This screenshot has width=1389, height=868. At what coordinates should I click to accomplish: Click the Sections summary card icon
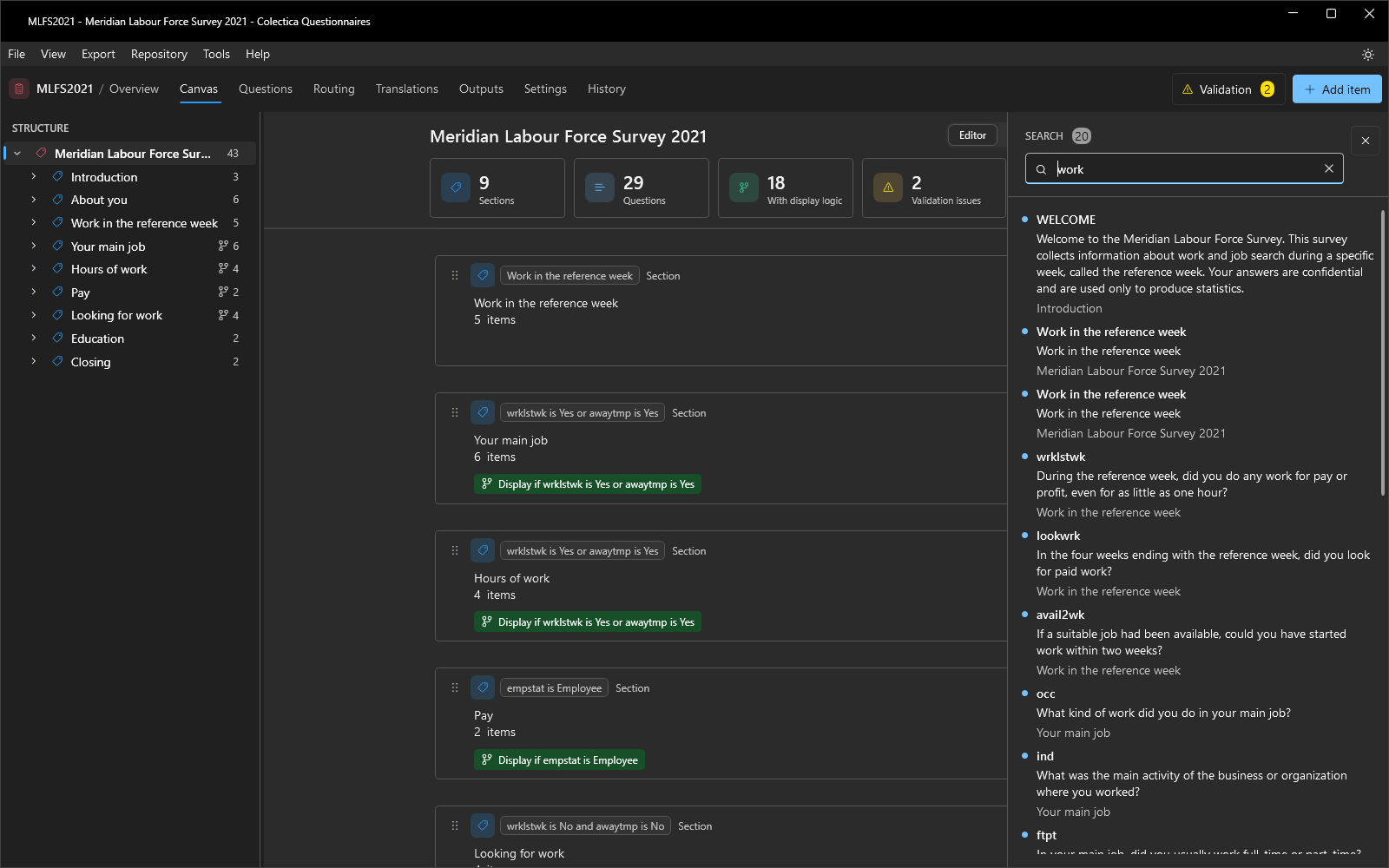456,187
